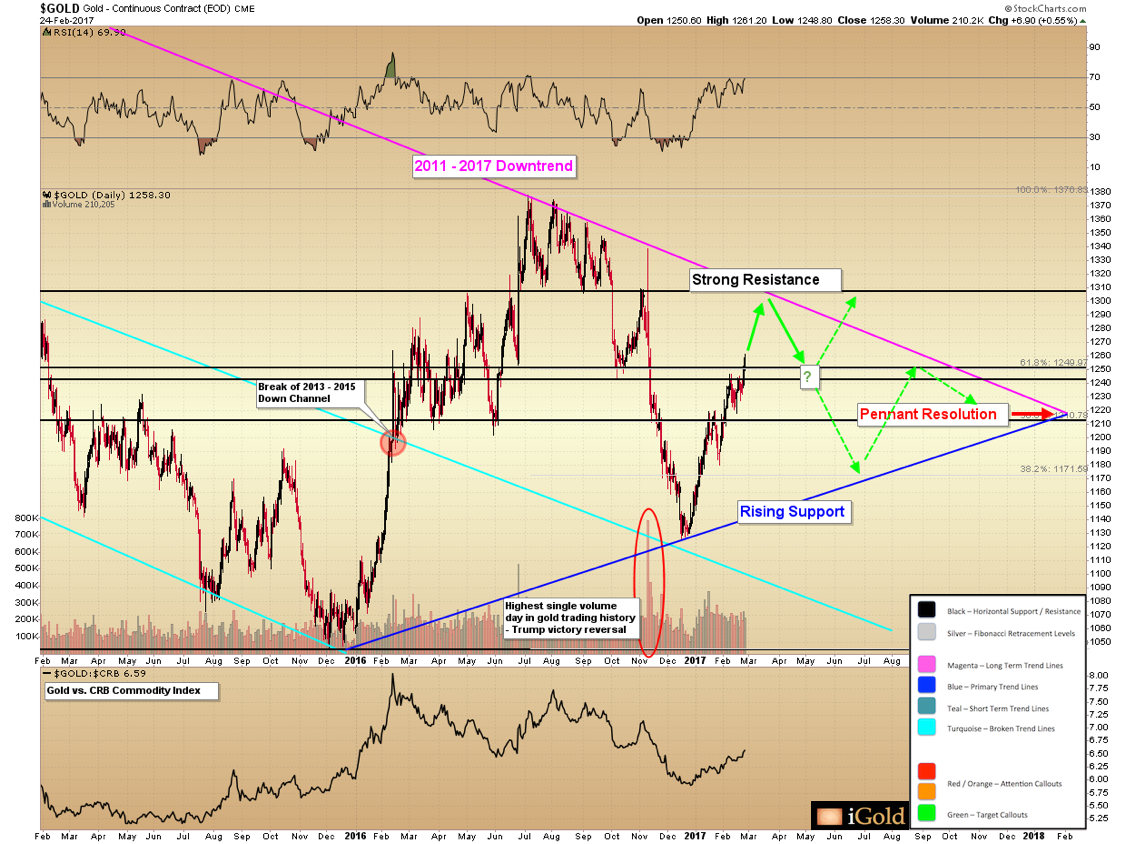Screen dimensions: 1126x844
Task: Click the Rising Support label
Action: coord(792,512)
